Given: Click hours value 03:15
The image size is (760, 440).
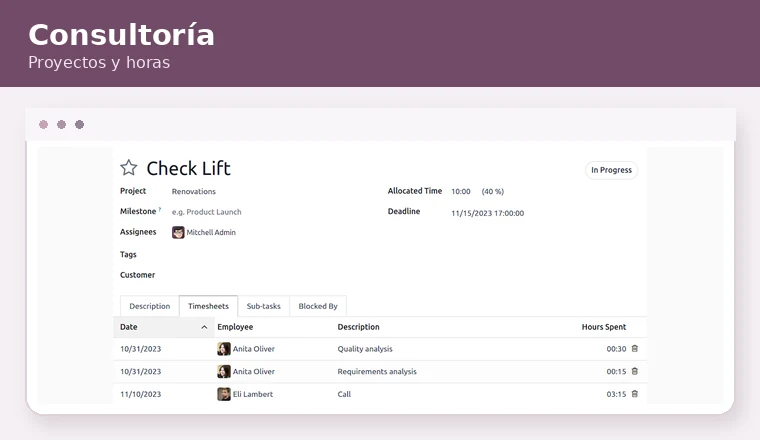Looking at the screenshot, I should [x=616, y=394].
